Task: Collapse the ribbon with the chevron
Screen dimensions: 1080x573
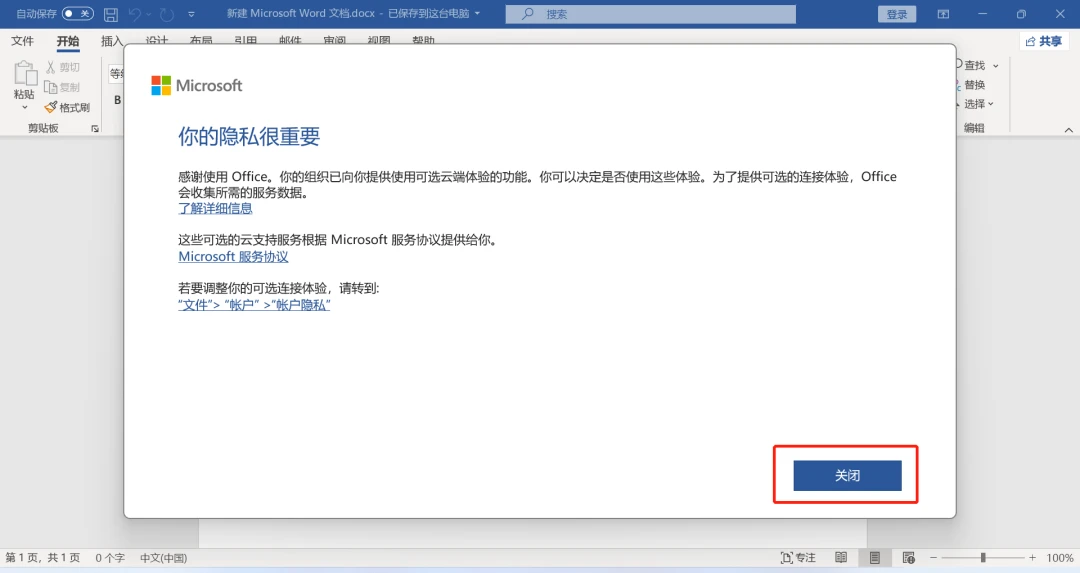Action: coord(1068,129)
